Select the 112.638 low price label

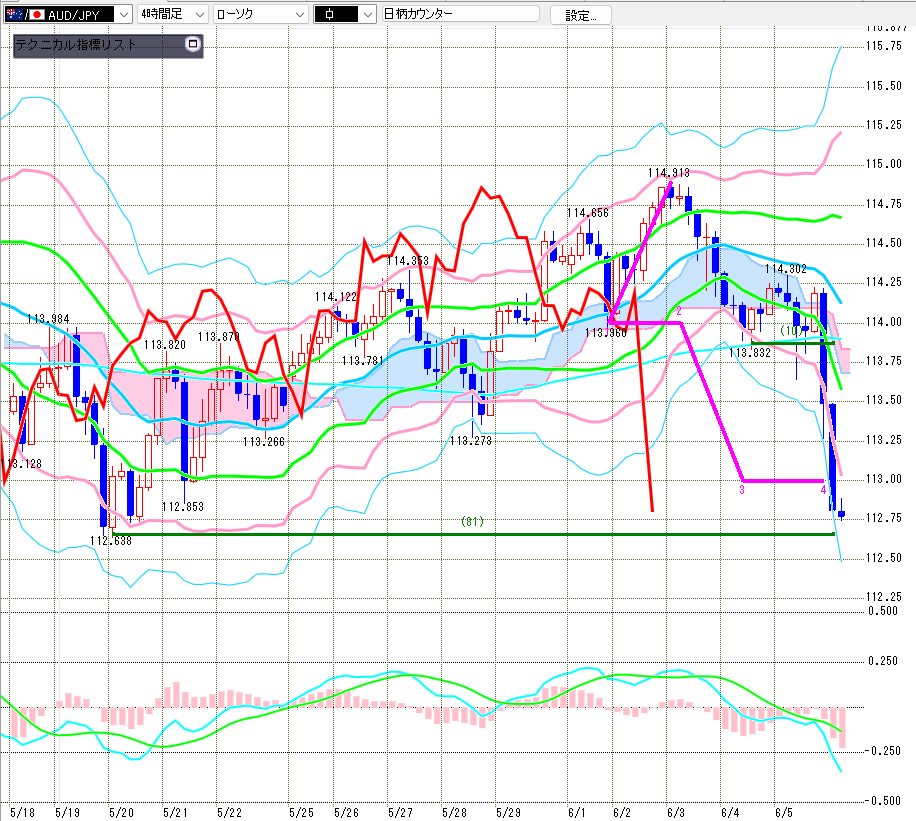coord(110,541)
